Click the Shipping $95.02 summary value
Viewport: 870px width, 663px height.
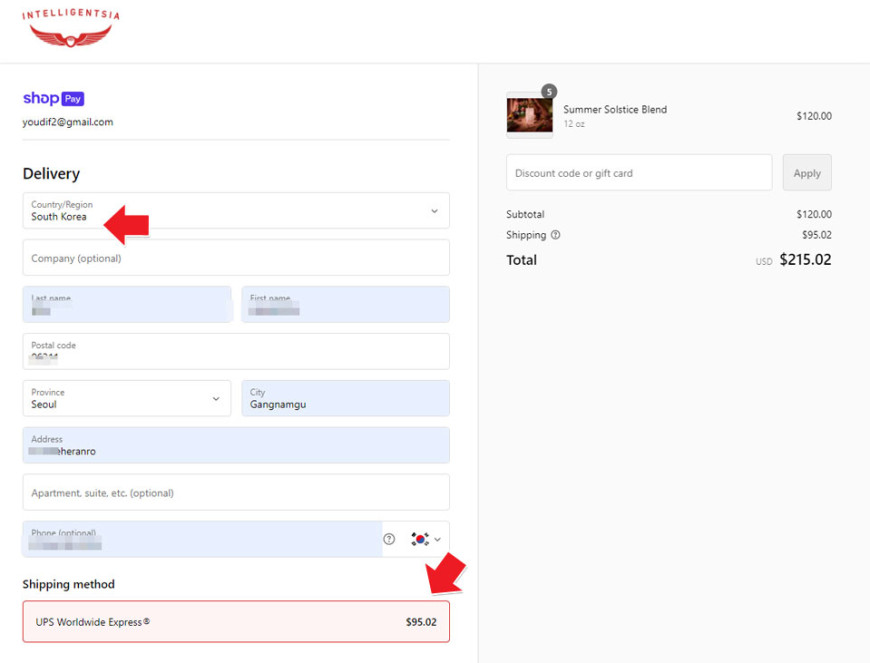pyautogui.click(x=817, y=235)
